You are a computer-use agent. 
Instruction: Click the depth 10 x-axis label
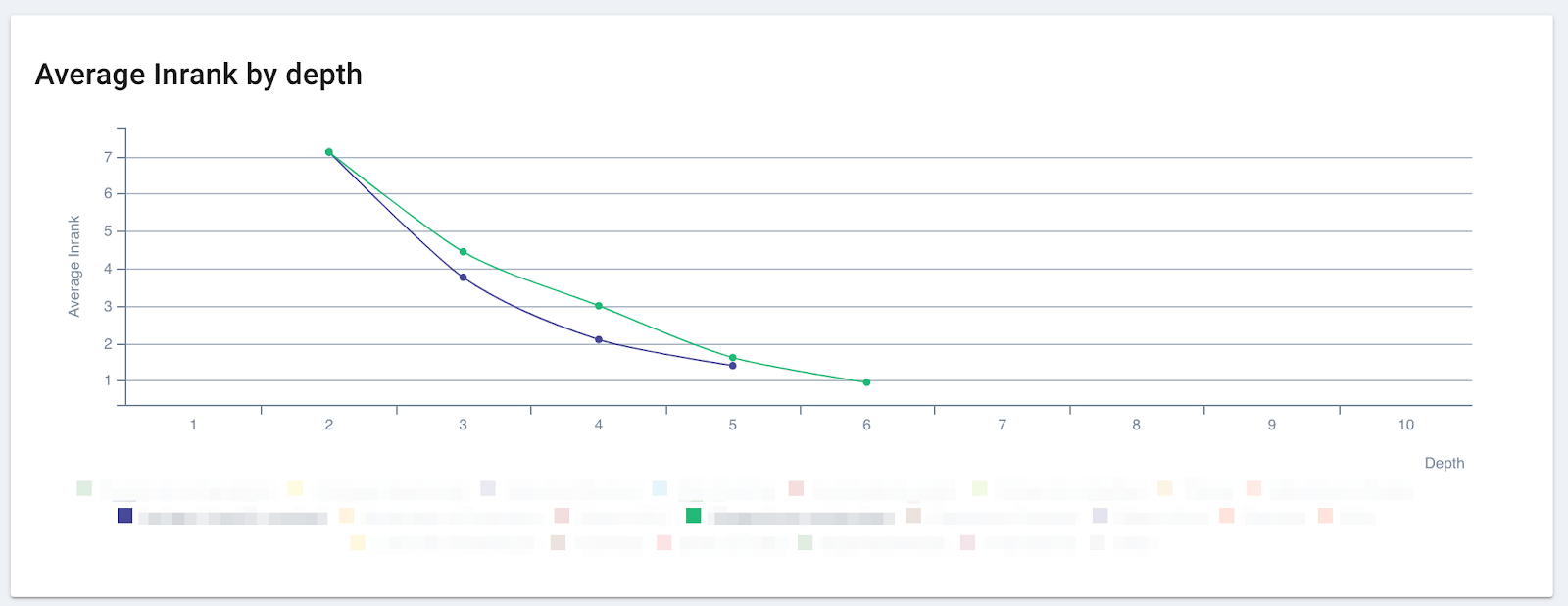point(1406,425)
